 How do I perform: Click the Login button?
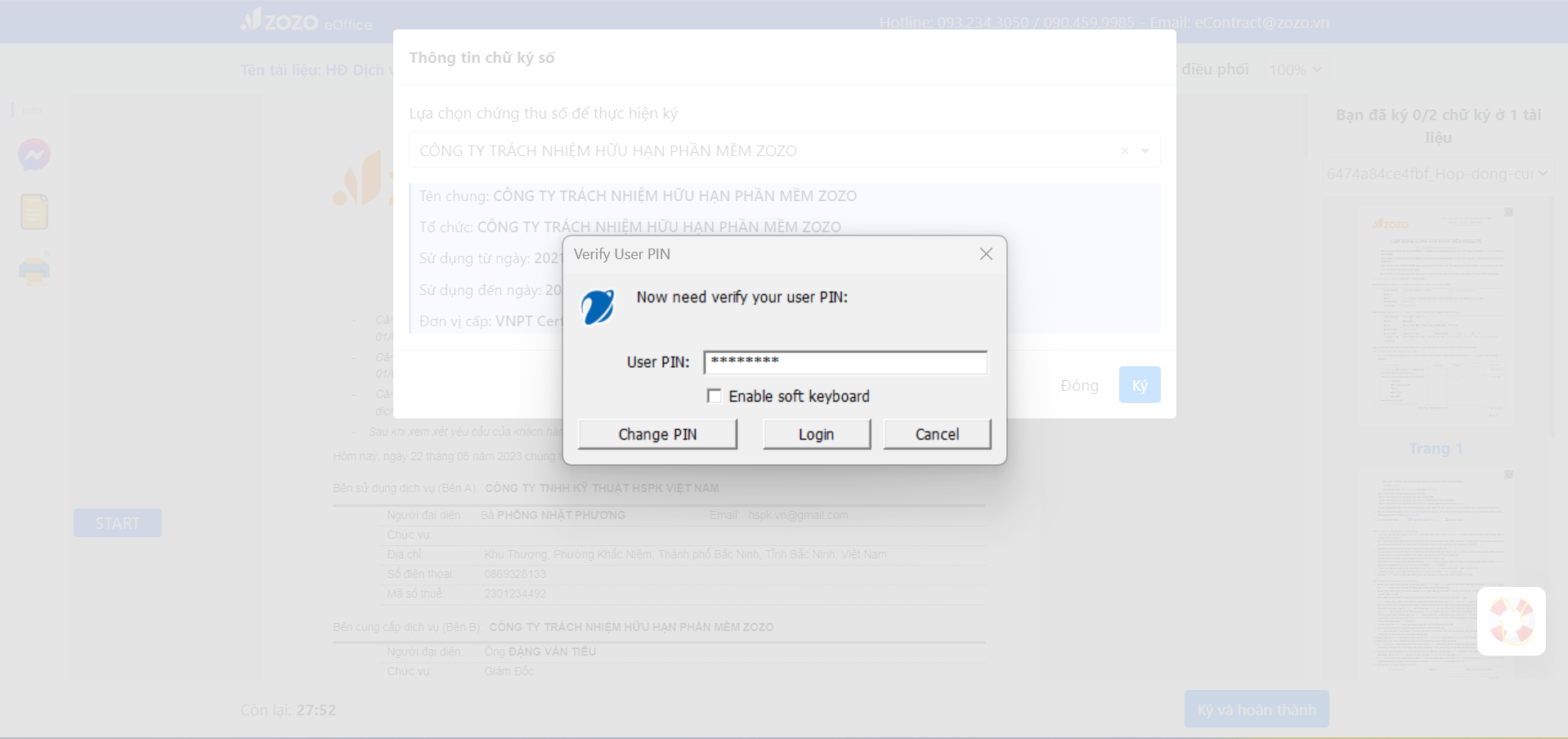(817, 434)
